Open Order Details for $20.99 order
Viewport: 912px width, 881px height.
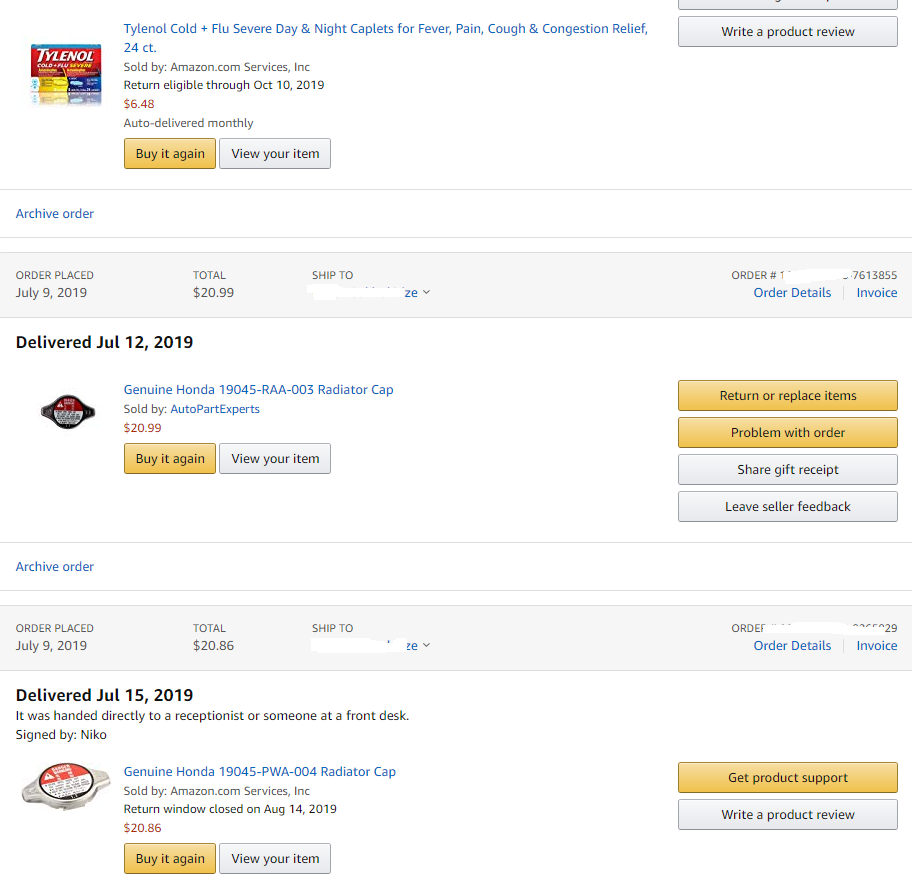coord(792,293)
